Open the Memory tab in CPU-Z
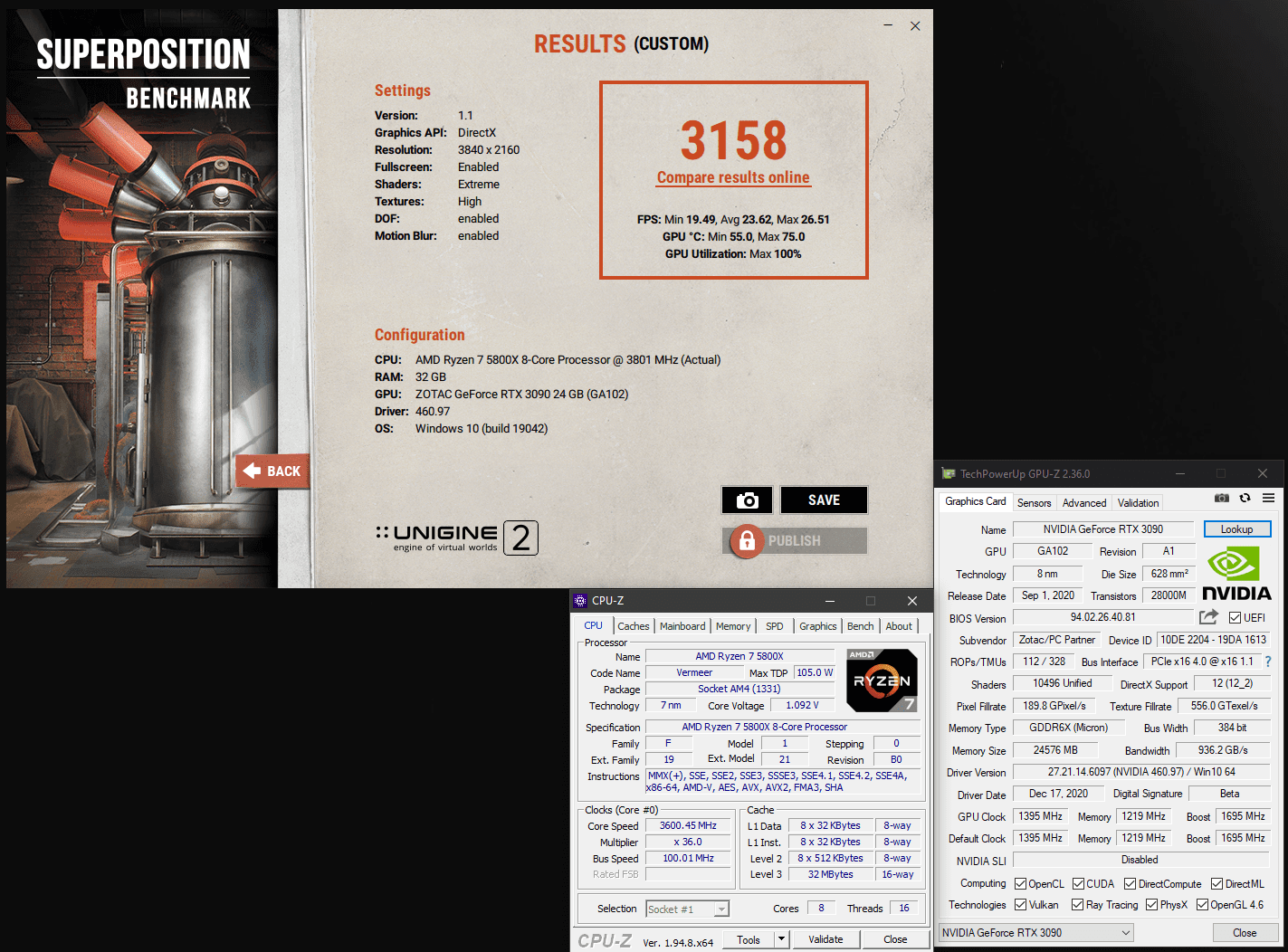 (733, 626)
